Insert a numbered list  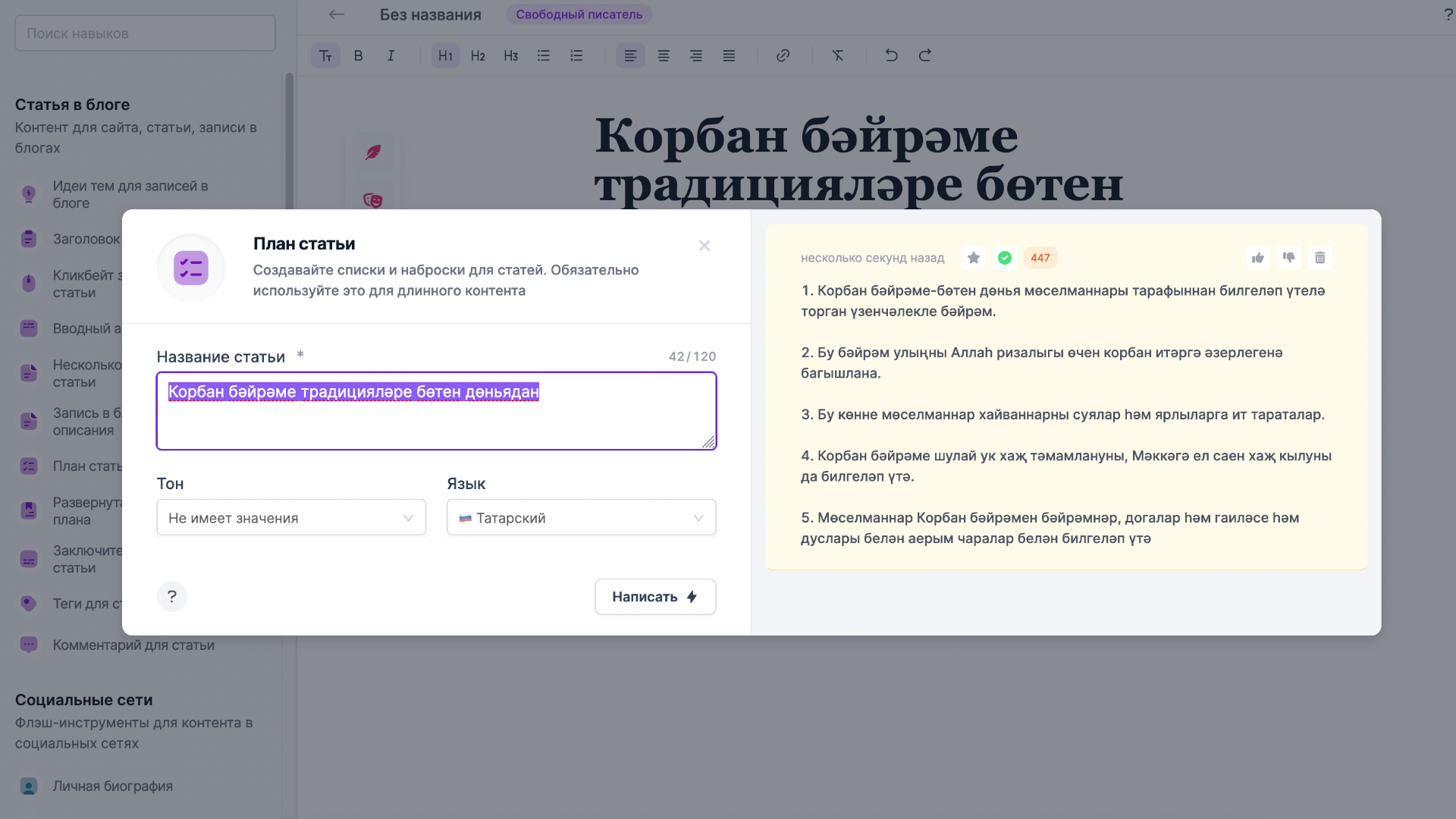pos(577,55)
